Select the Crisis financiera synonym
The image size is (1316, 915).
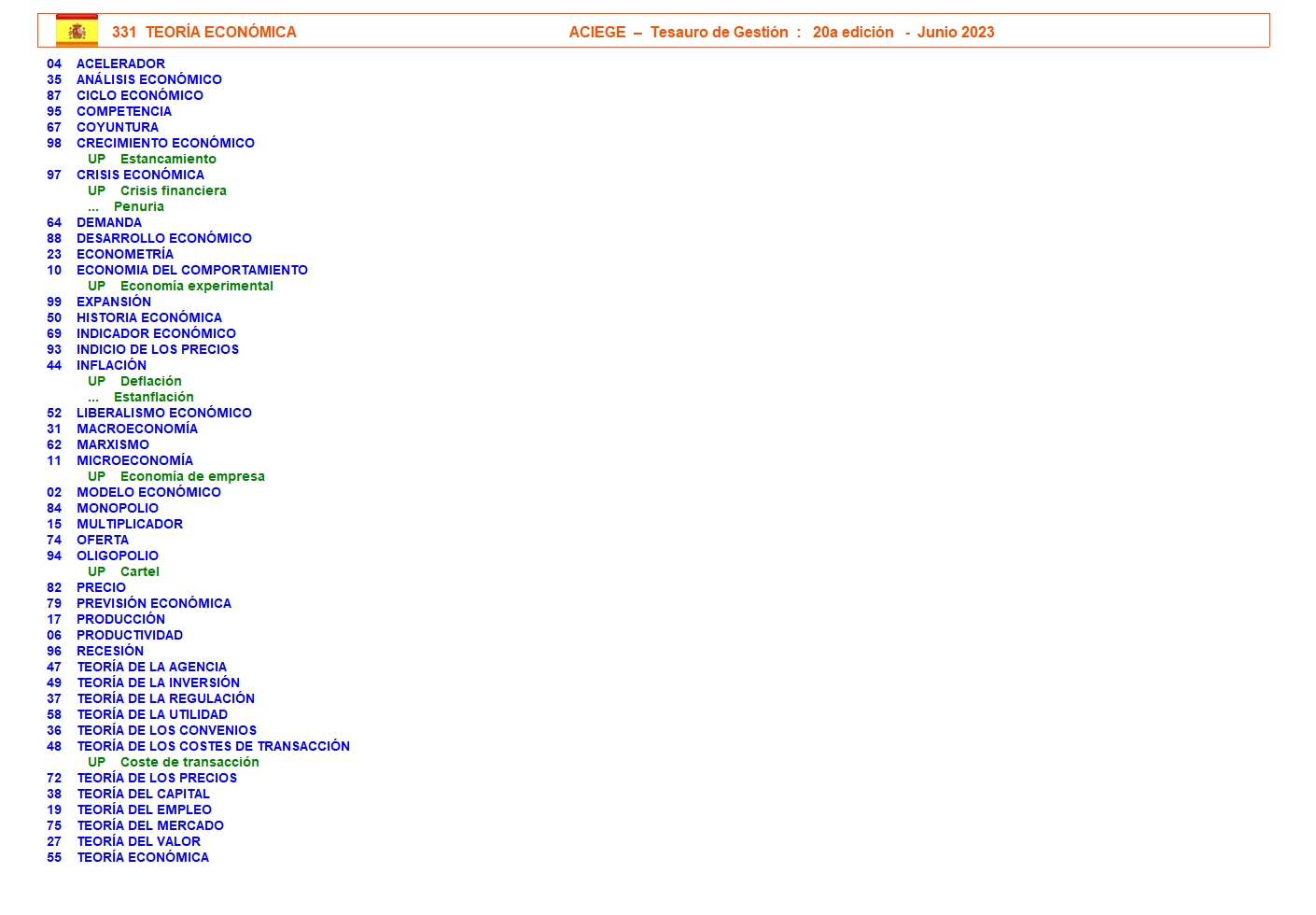tap(173, 190)
